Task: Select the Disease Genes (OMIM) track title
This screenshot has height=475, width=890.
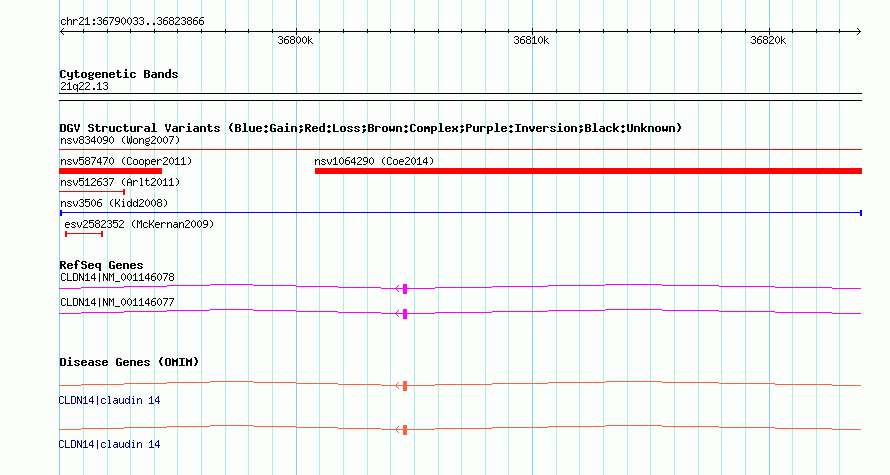Action: pos(129,362)
